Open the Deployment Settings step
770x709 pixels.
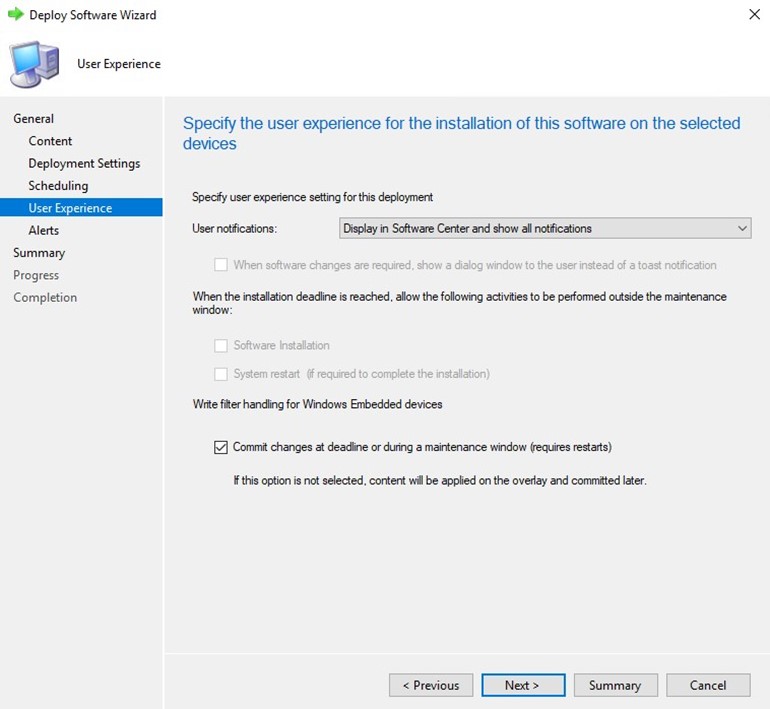pyautogui.click(x=84, y=164)
